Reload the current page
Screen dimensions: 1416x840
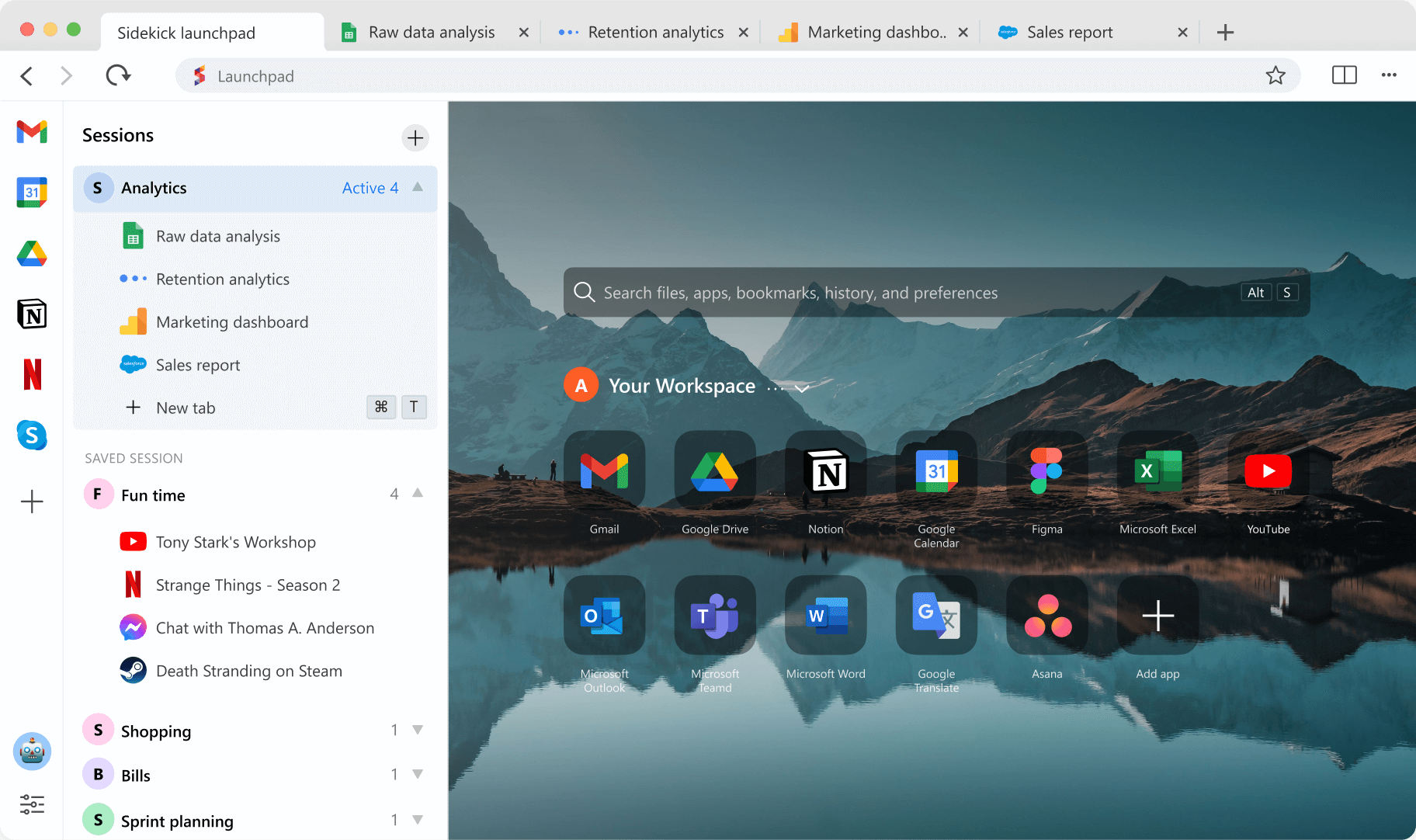[x=118, y=75]
